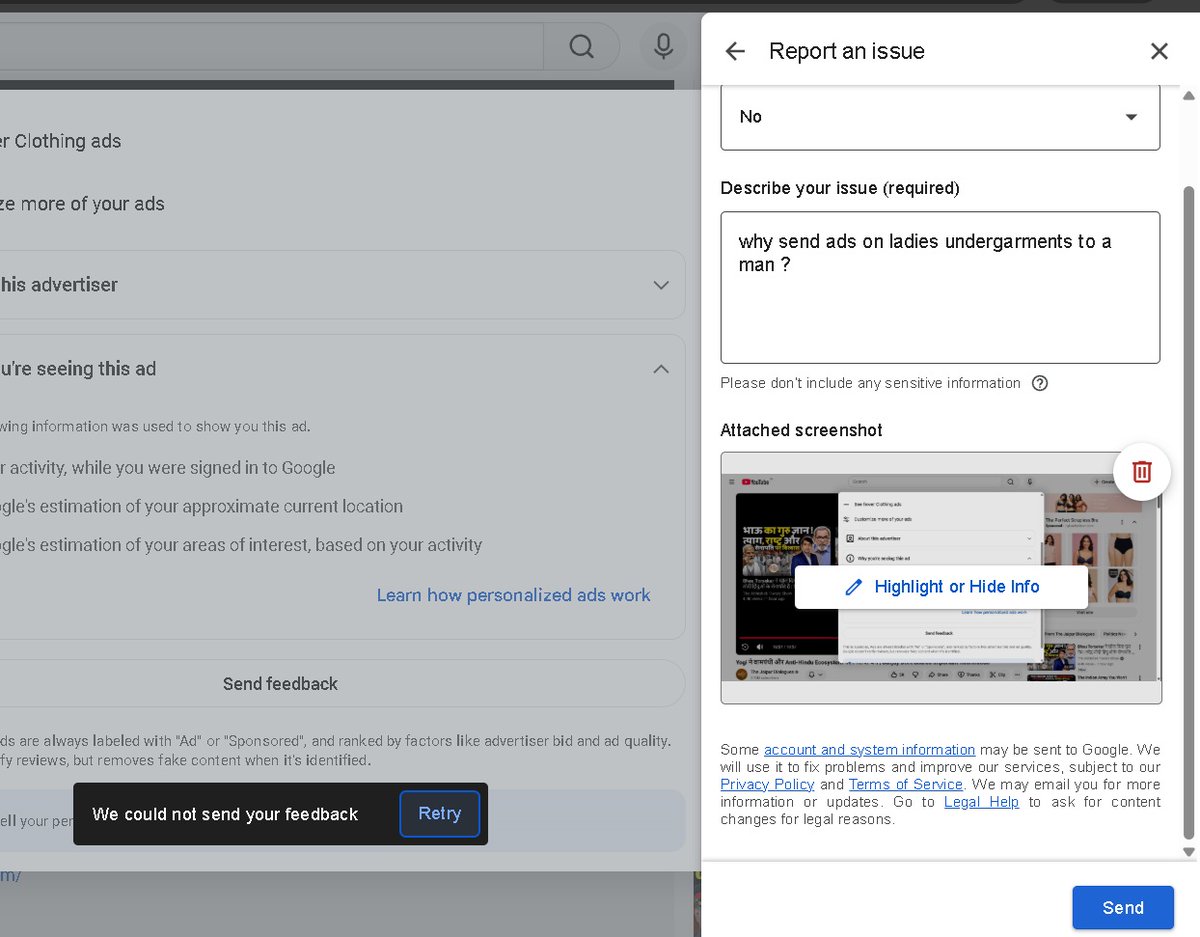The width and height of the screenshot is (1200, 937).
Task: Open the Terms of Service link
Action: coord(905,785)
